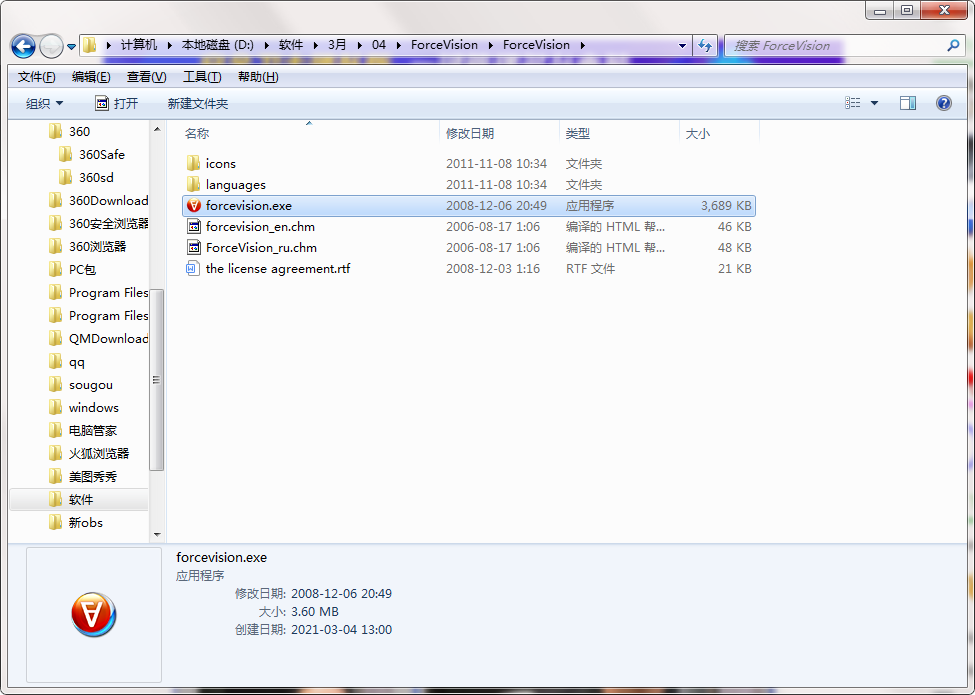Open the 组织 dropdown
975x695 pixels.
tap(44, 104)
